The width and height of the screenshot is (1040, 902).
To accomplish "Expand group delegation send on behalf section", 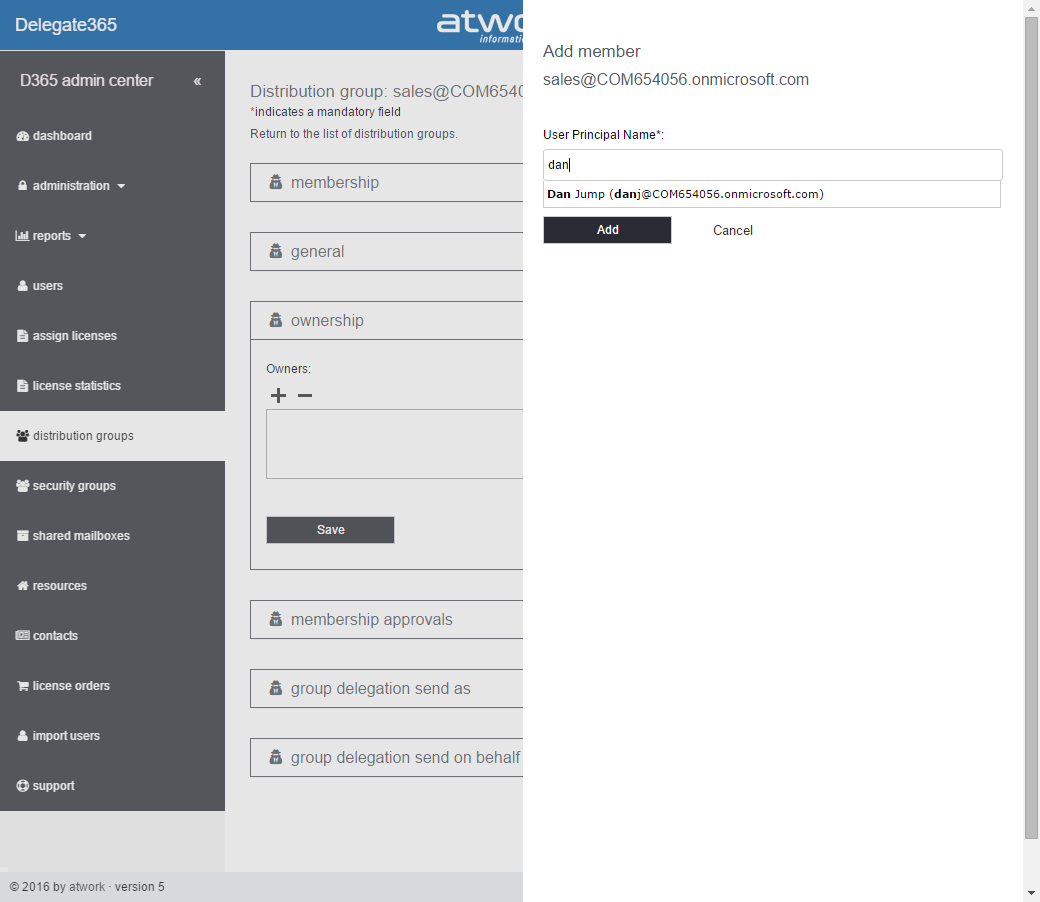I will point(387,757).
